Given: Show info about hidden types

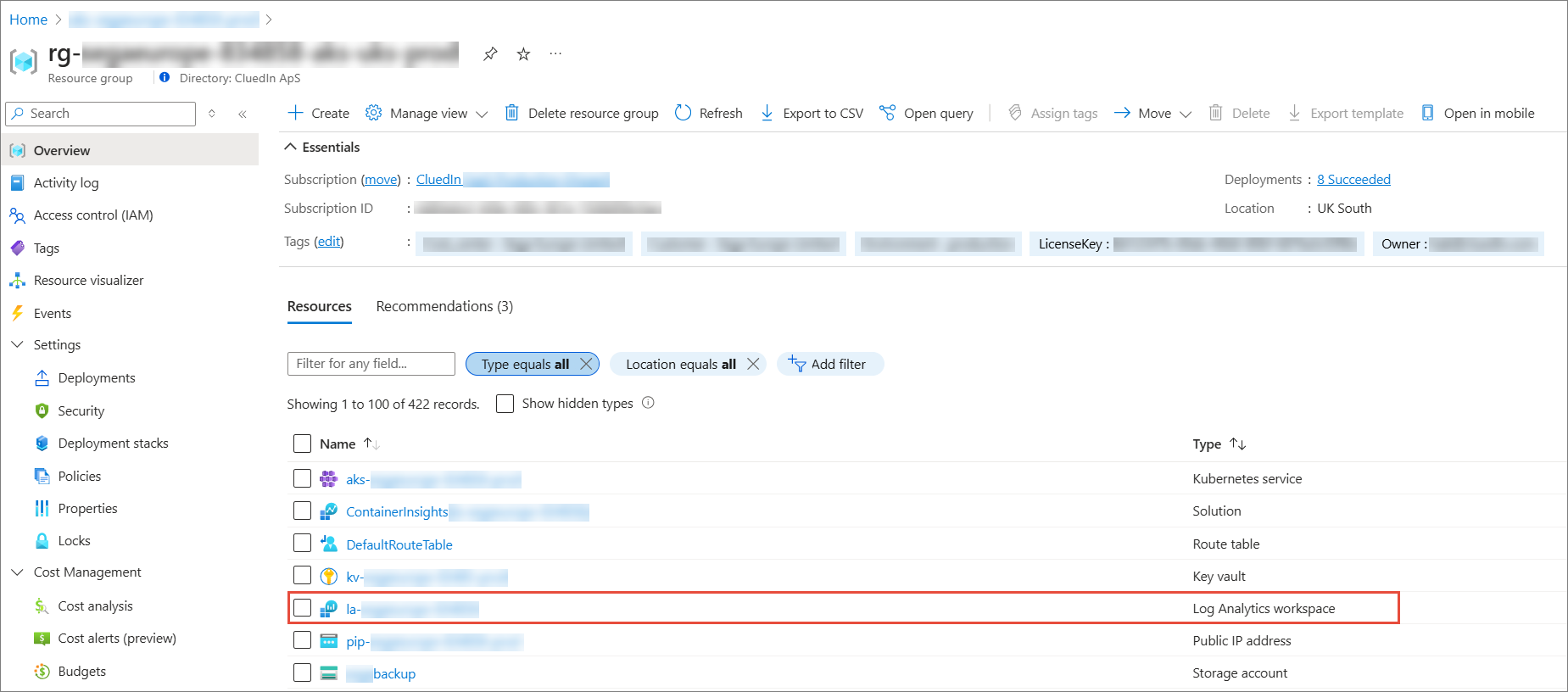Looking at the screenshot, I should click(648, 403).
